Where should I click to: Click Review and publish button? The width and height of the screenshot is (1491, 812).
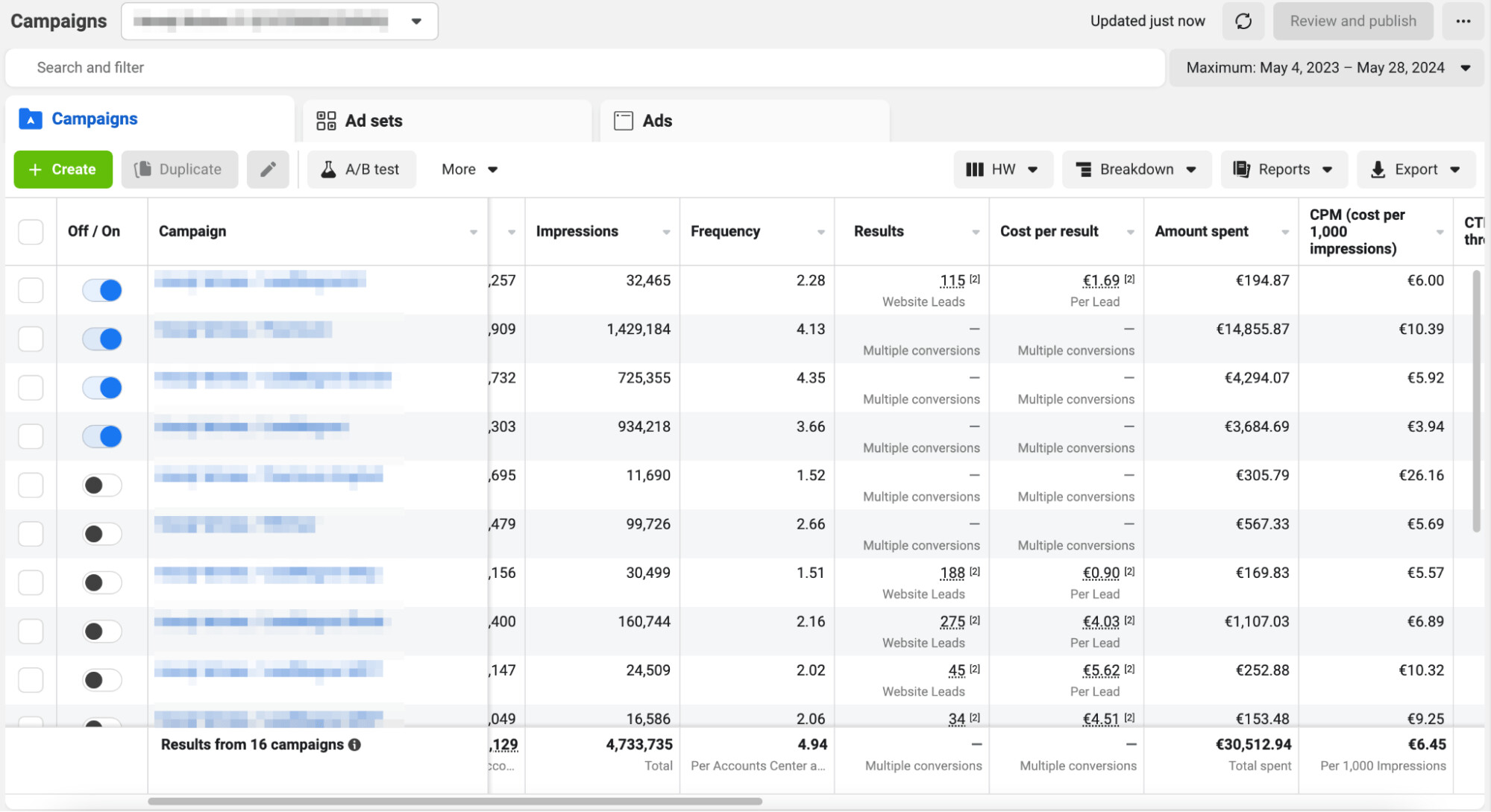[1353, 21]
